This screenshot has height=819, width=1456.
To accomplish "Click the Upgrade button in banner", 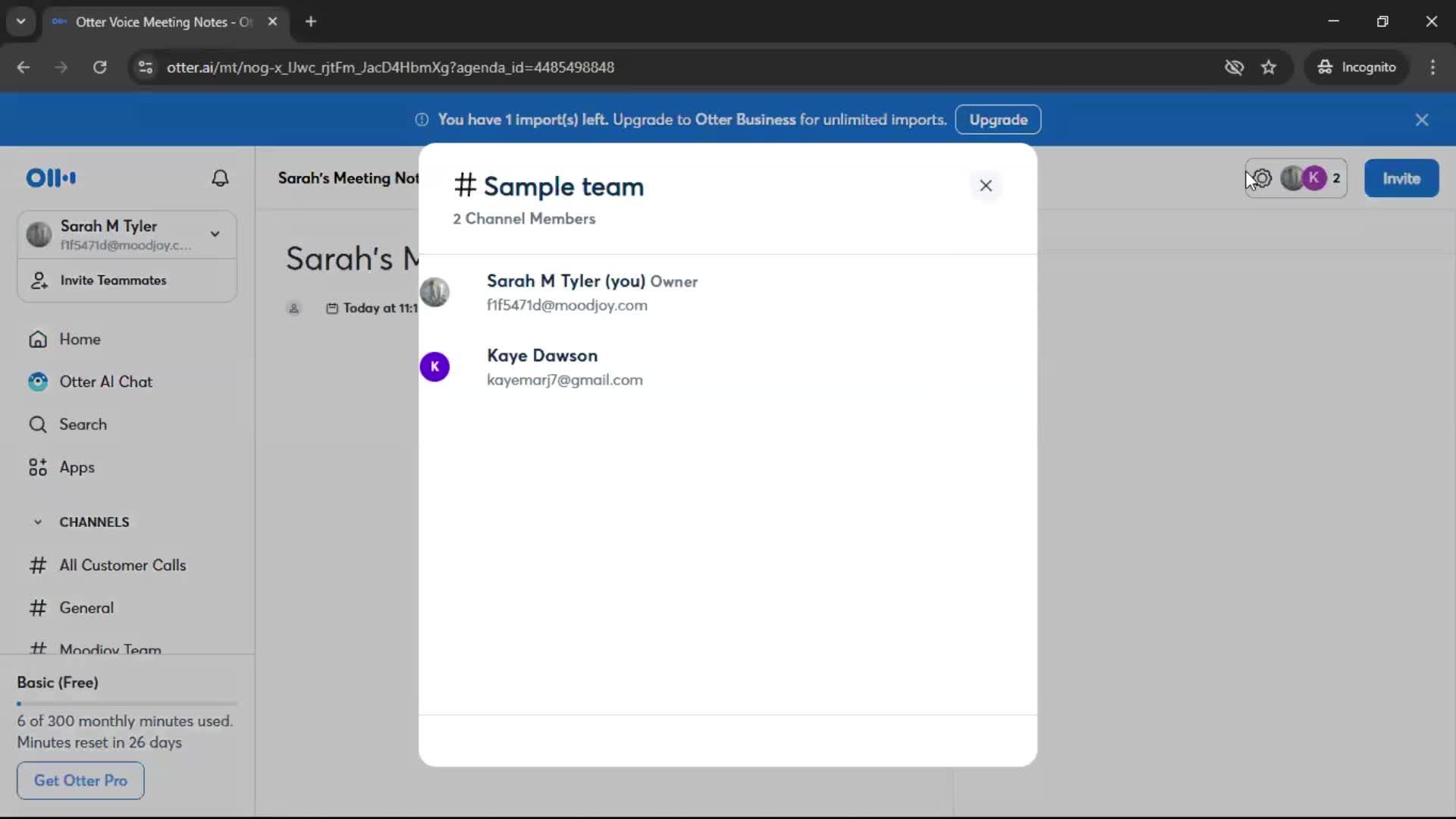I will click(x=997, y=120).
